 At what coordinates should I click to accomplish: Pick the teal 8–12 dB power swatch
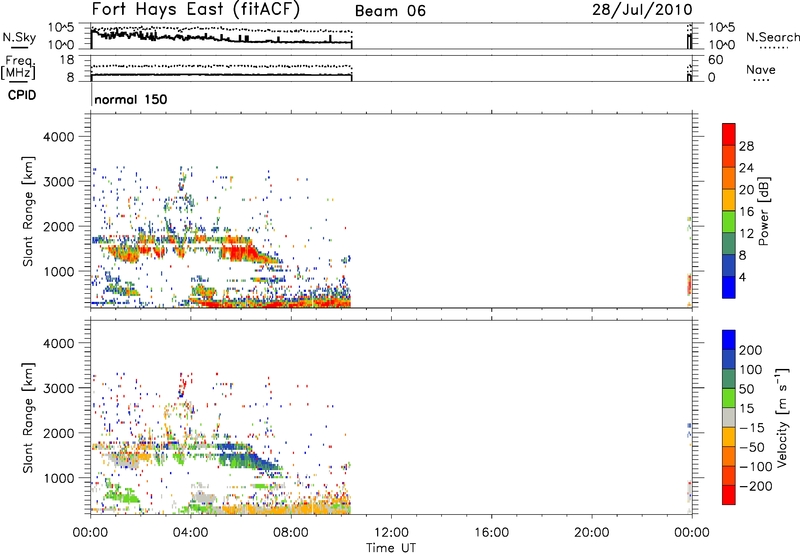729,243
